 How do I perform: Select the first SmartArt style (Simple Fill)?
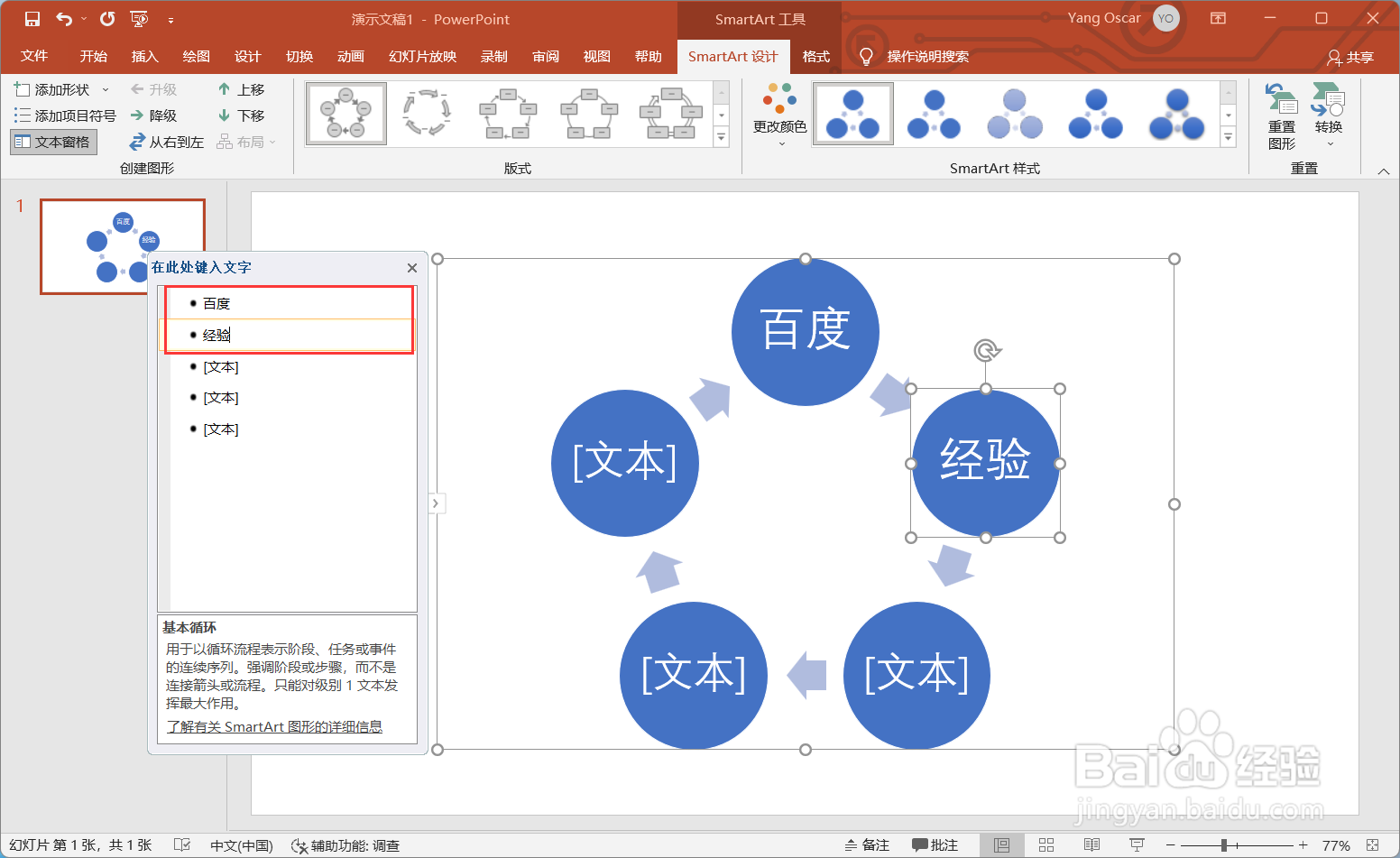852,114
